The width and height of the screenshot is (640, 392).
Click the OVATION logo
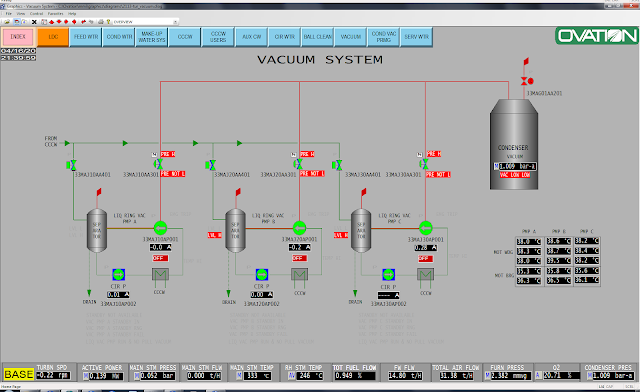tap(597, 36)
